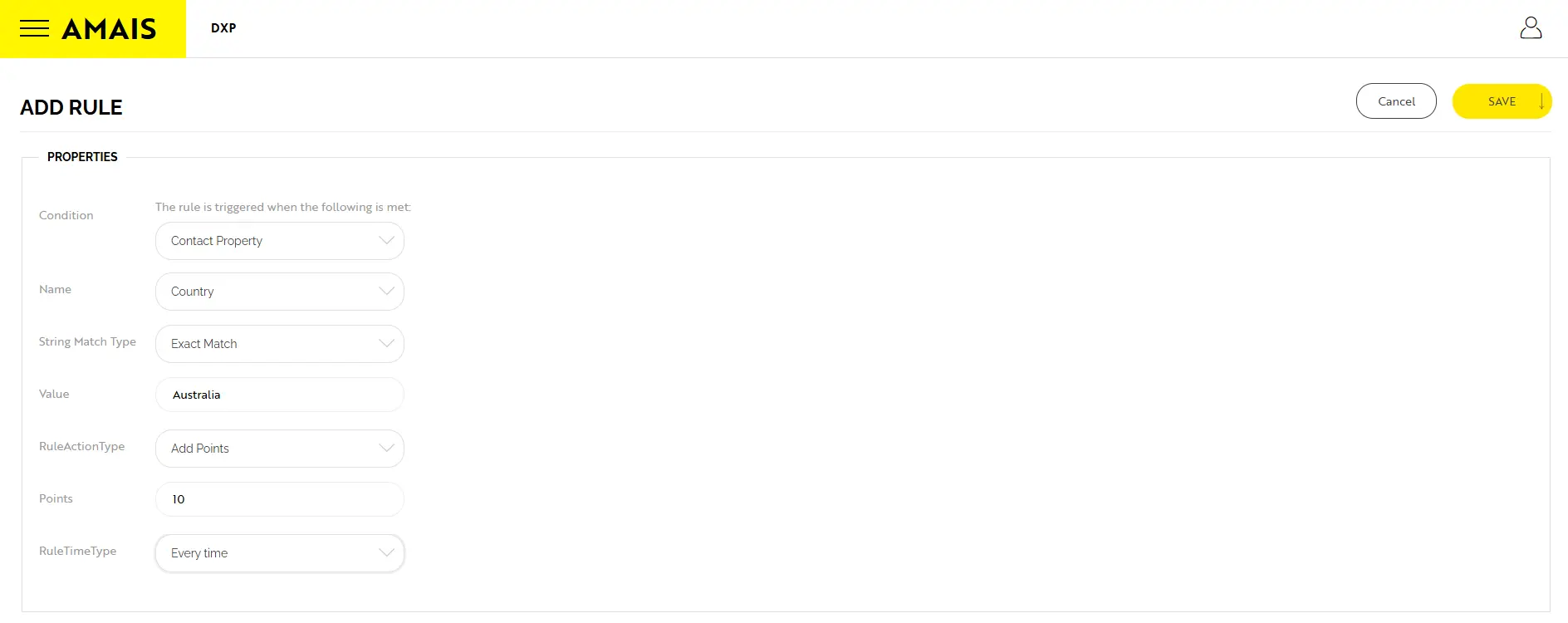Click the arrow on the SAVE button
Viewport: 1568px width, 623px height.
1541,101
